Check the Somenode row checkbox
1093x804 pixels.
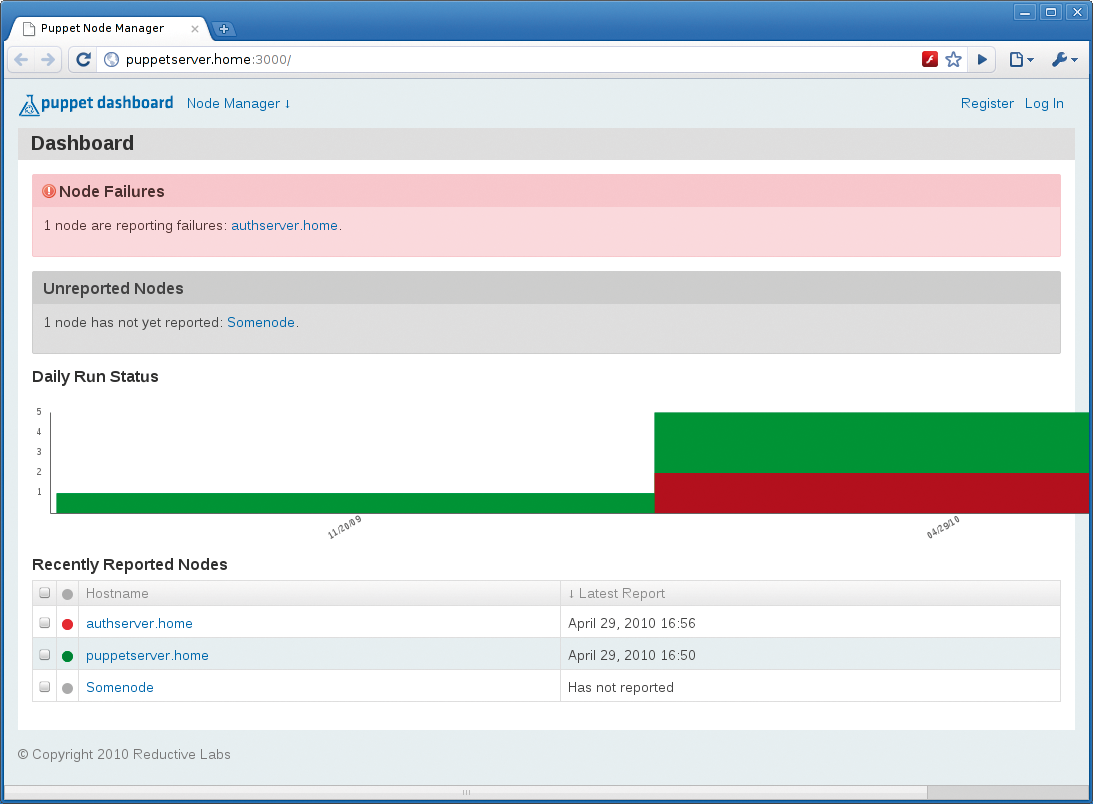pos(45,687)
